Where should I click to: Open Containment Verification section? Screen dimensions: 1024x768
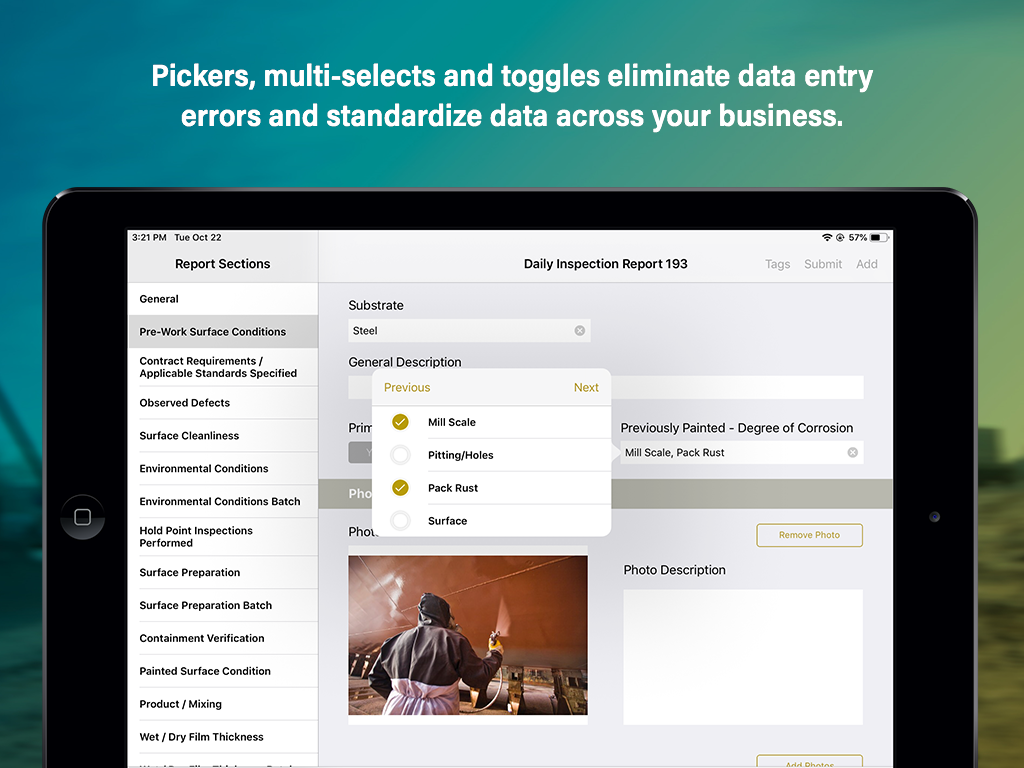click(x=223, y=638)
